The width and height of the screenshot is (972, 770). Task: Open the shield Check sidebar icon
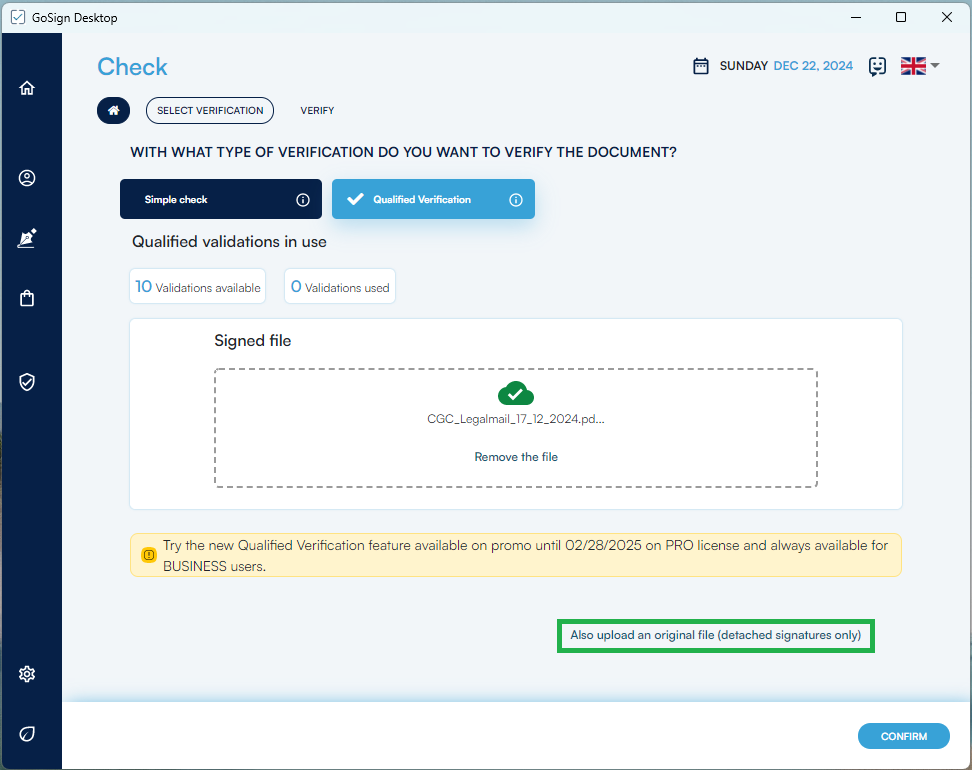27,382
